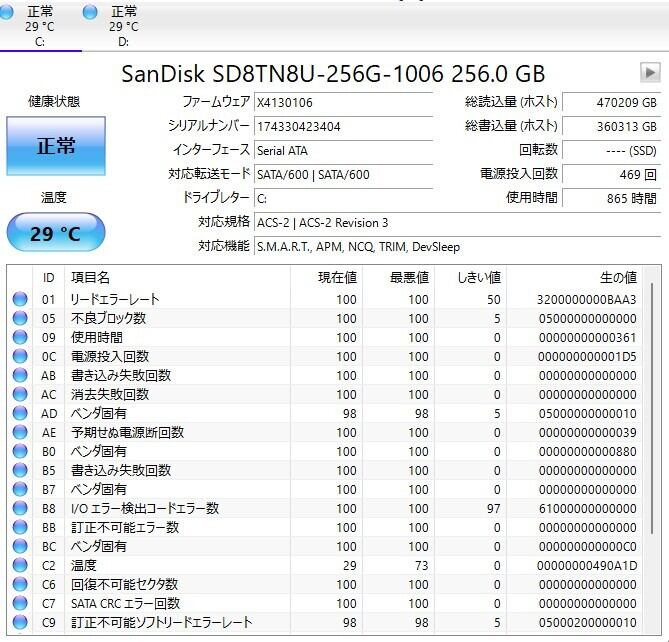Switch to the D: drive tab

123,26
